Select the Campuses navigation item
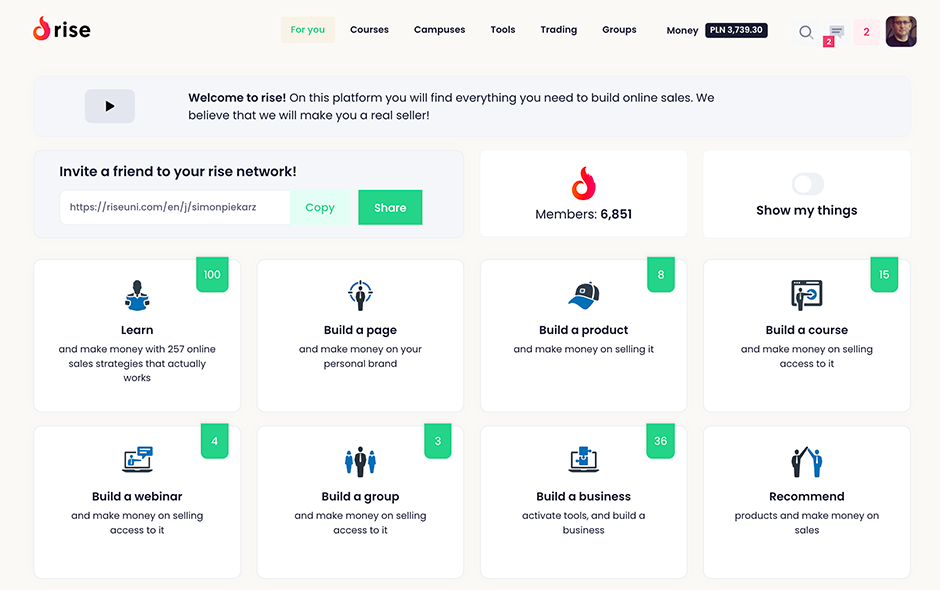 point(439,30)
